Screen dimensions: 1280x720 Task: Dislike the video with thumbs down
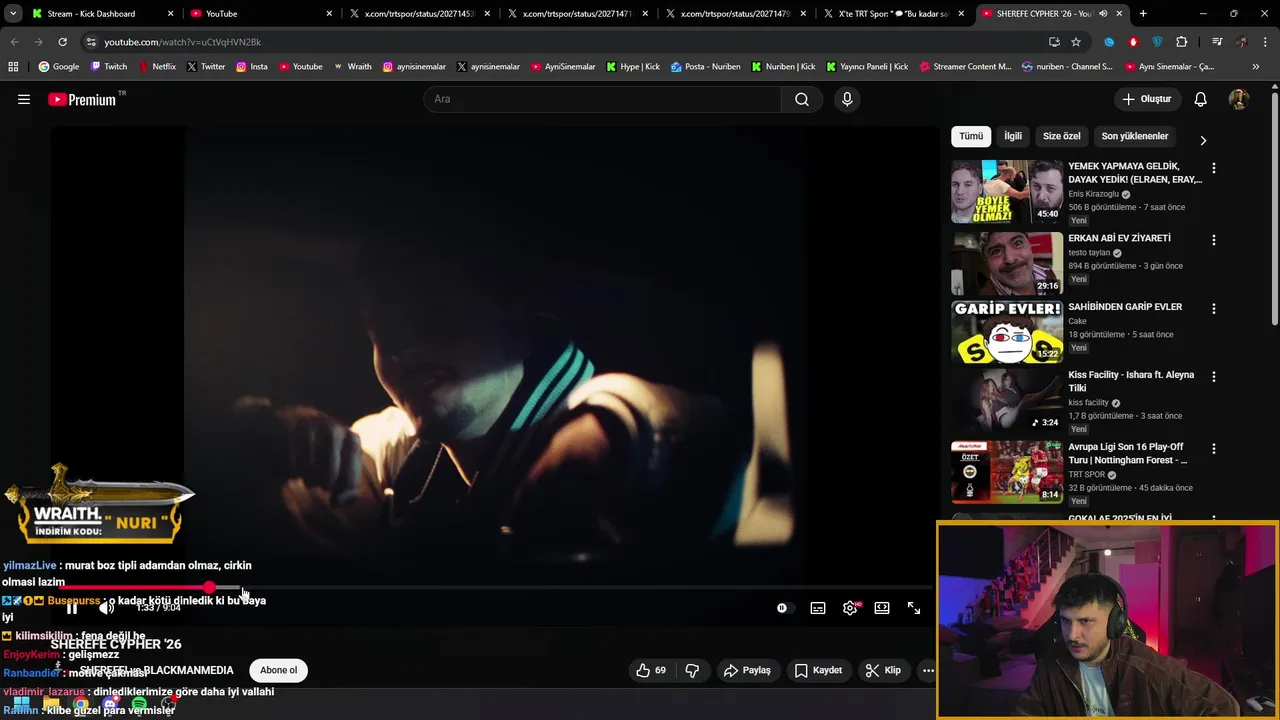pyautogui.click(x=692, y=670)
